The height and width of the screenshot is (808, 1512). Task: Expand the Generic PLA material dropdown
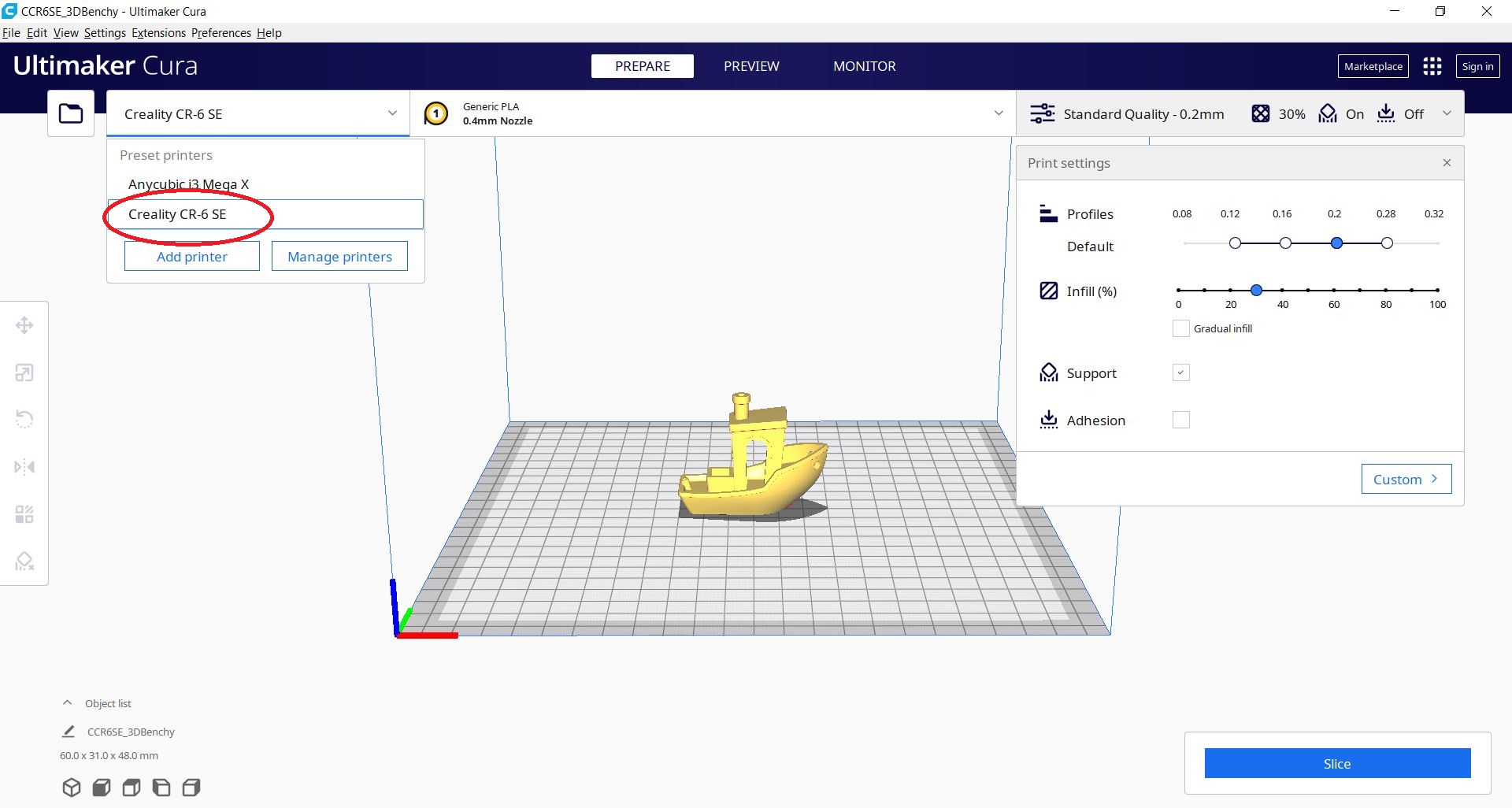click(x=999, y=113)
